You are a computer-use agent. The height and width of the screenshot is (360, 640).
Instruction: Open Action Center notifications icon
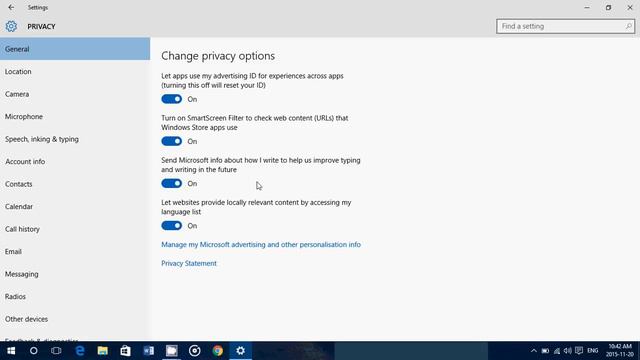click(579, 351)
